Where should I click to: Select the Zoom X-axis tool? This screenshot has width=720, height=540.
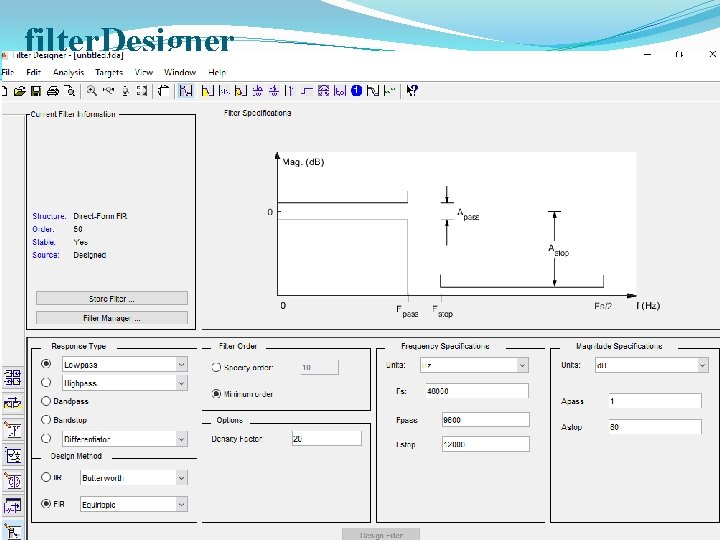[x=108, y=91]
